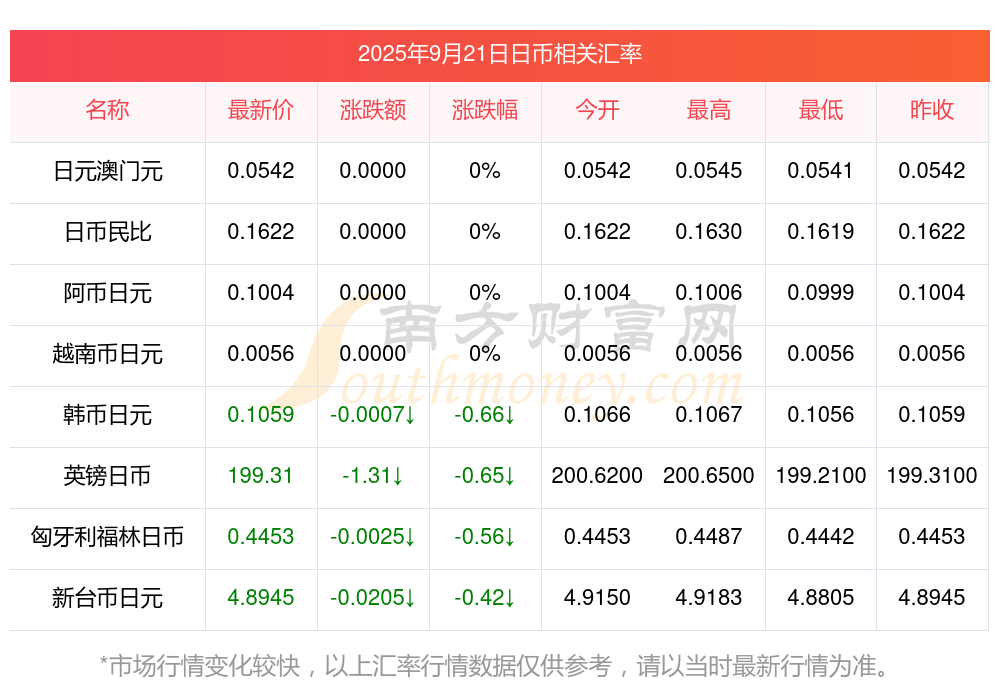Screen dimensions: 1000x698
Task: Click the 名称 column header
Action: coord(107,110)
